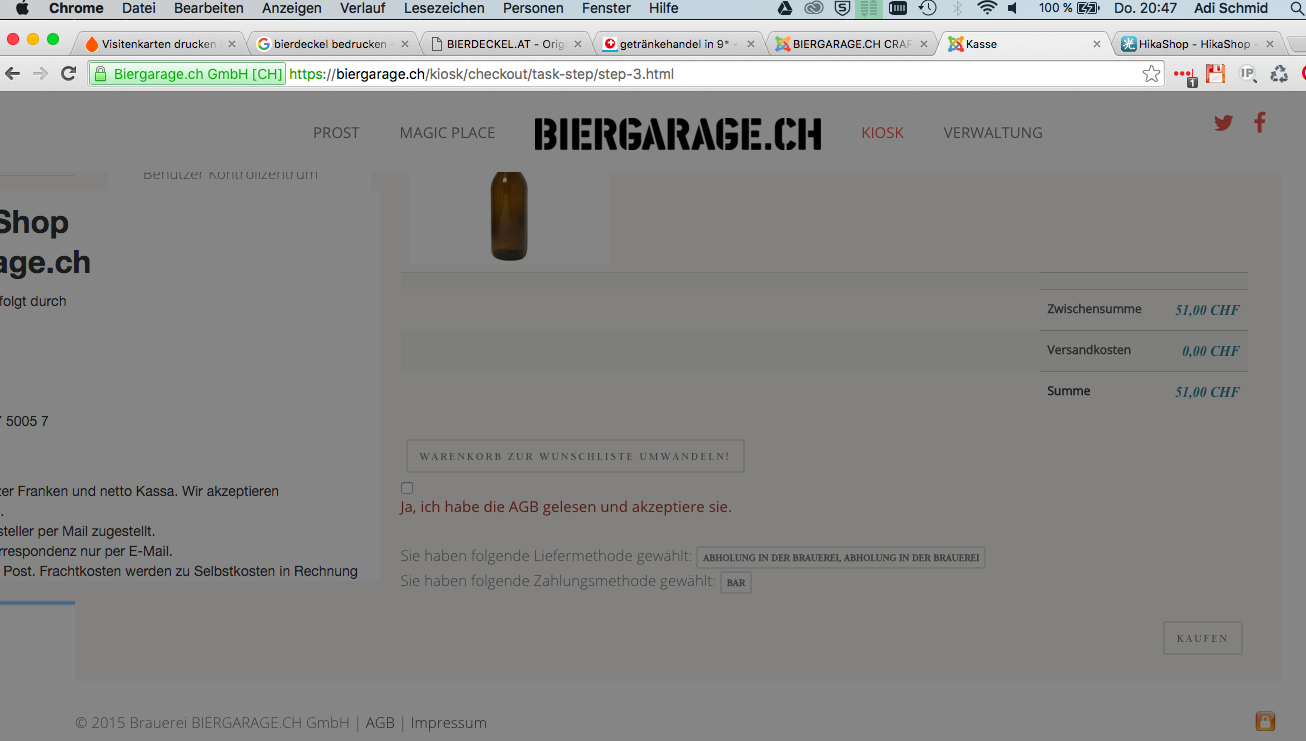Screen dimensions: 1306x741
Task: Click the date and time display
Action: tap(1145, 9)
